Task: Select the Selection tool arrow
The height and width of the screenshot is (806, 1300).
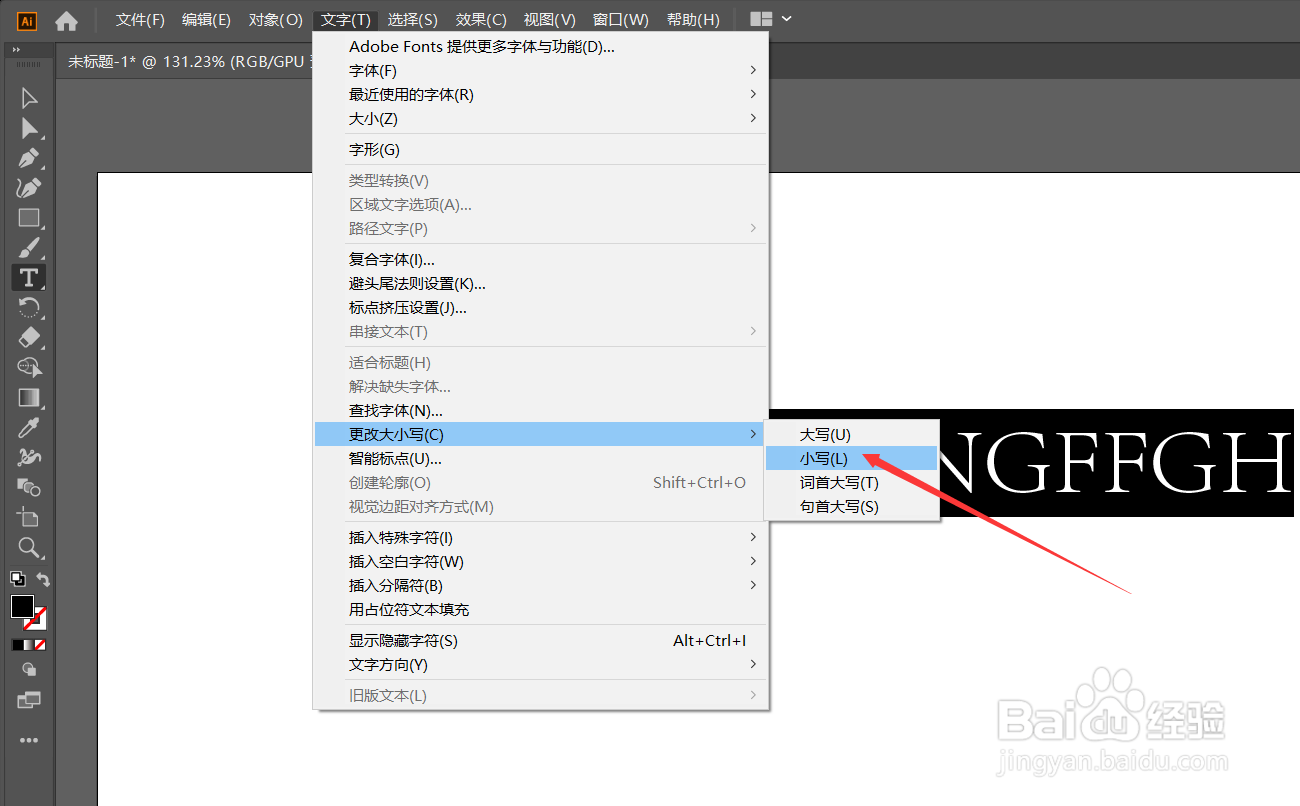Action: coord(29,98)
